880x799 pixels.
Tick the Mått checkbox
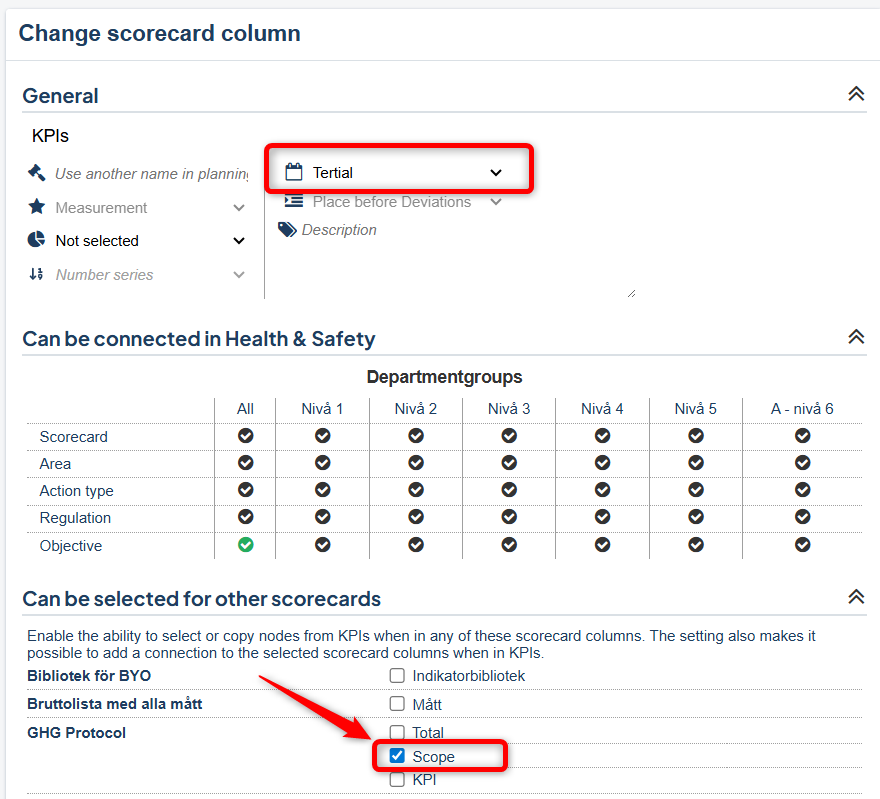coord(397,704)
